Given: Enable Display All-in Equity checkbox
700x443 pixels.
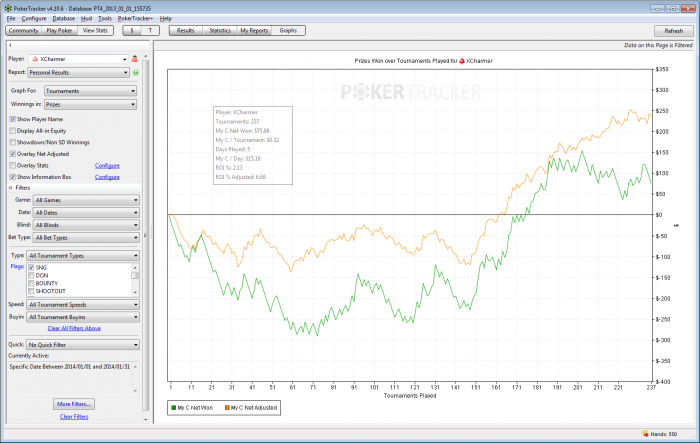Looking at the screenshot, I should point(12,130).
